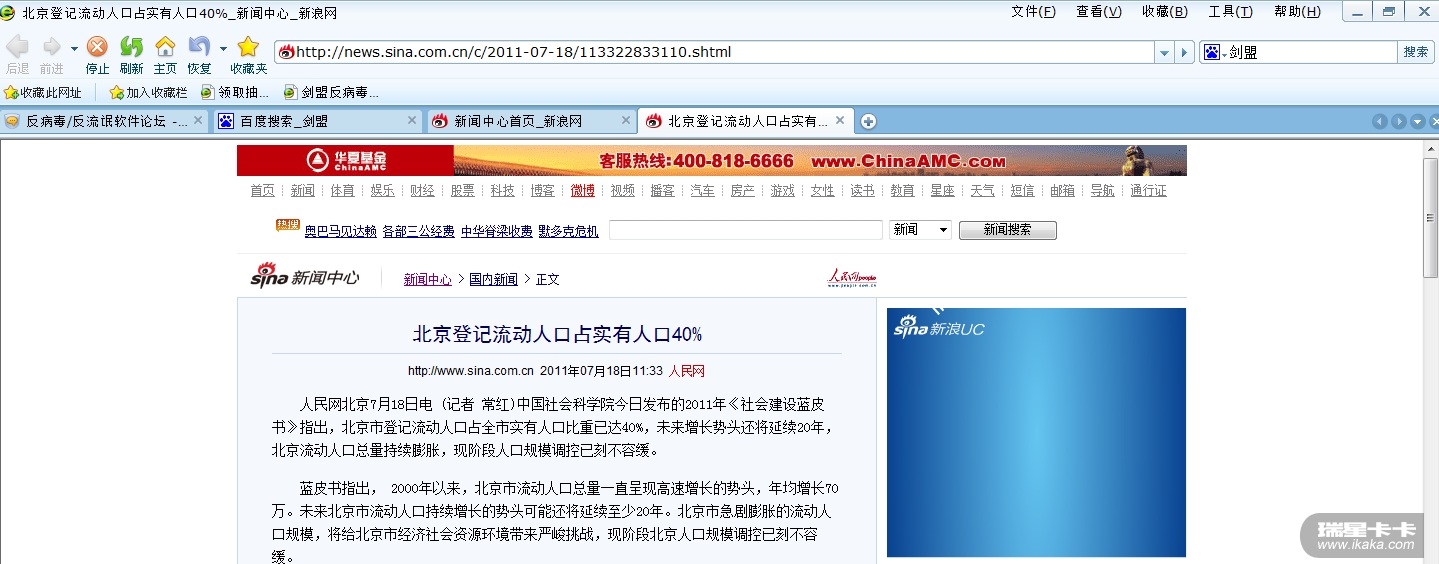Click the 新闻中心 breadcrumb link

coord(428,279)
